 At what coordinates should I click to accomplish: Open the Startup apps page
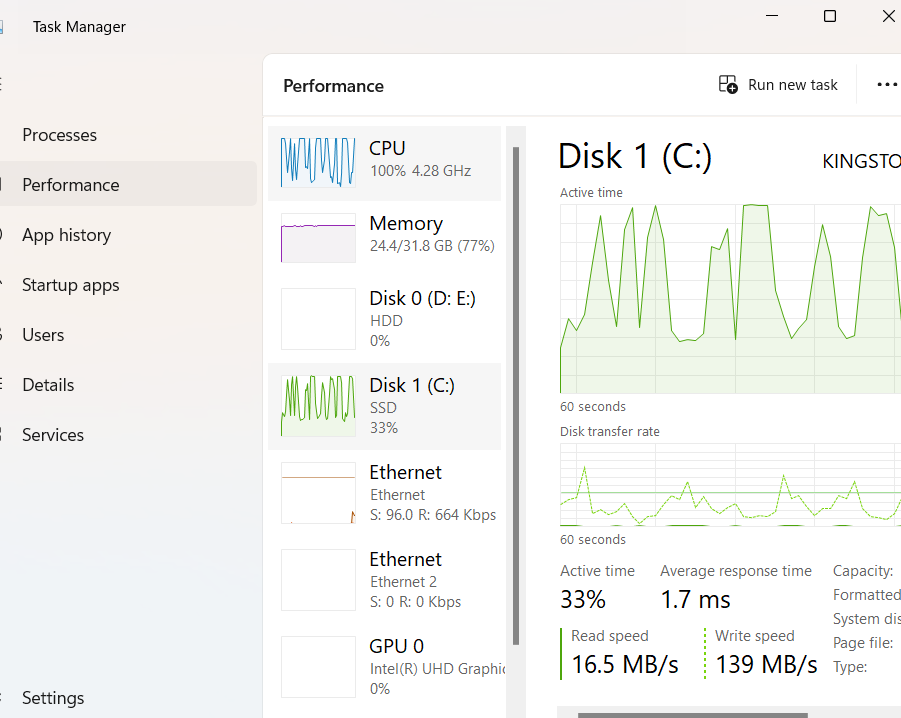[x=70, y=285]
